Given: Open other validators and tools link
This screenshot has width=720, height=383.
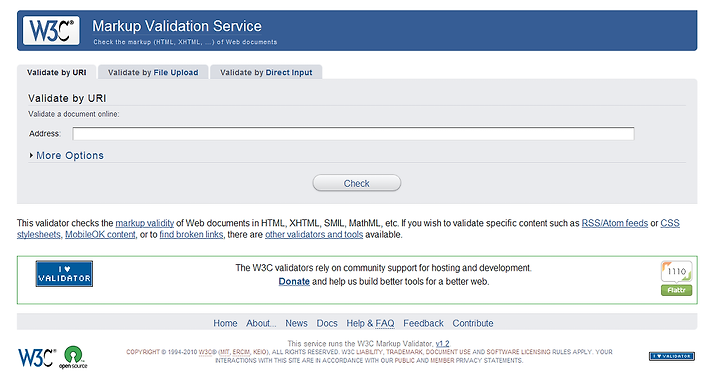Looking at the screenshot, I should point(314,235).
